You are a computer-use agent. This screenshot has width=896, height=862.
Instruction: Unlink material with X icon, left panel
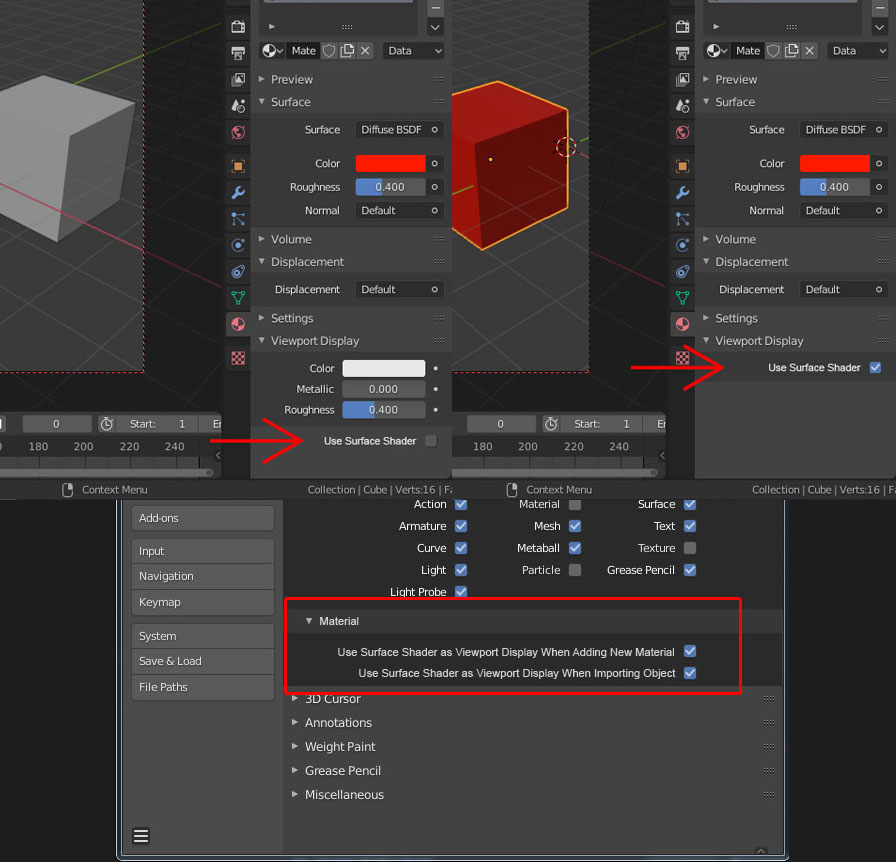point(365,51)
